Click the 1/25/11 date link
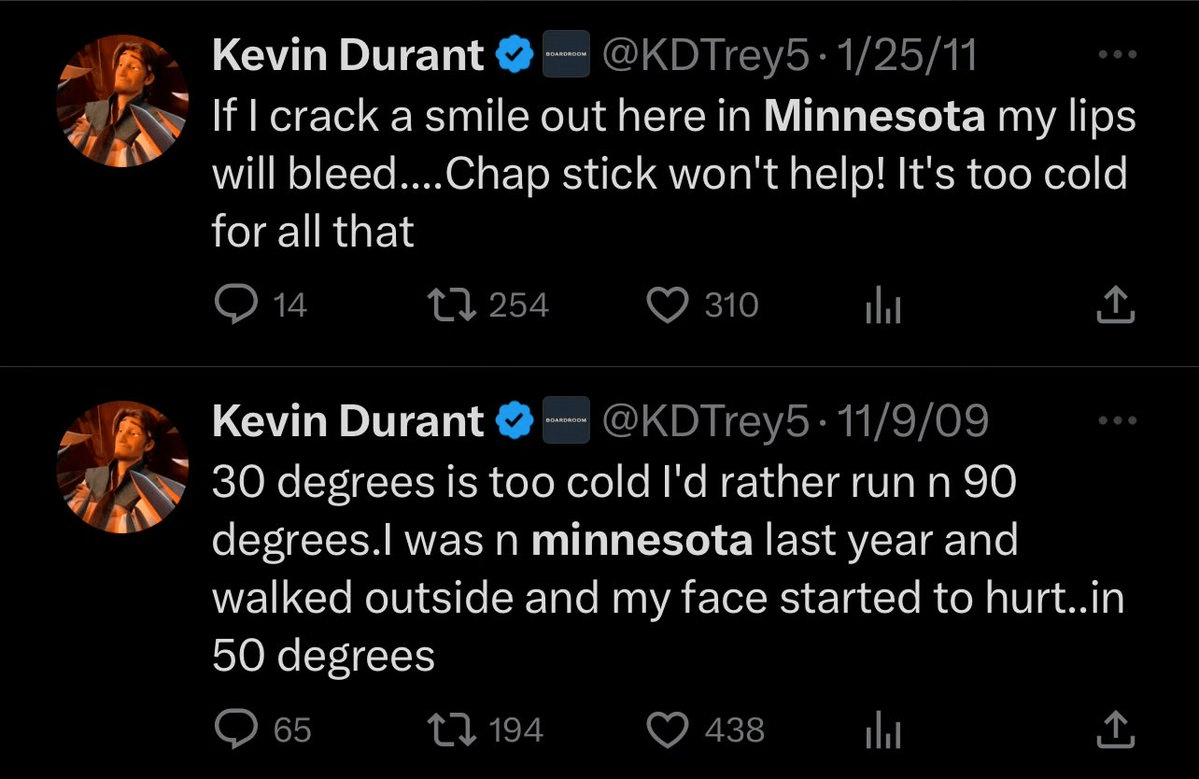 pos(907,55)
